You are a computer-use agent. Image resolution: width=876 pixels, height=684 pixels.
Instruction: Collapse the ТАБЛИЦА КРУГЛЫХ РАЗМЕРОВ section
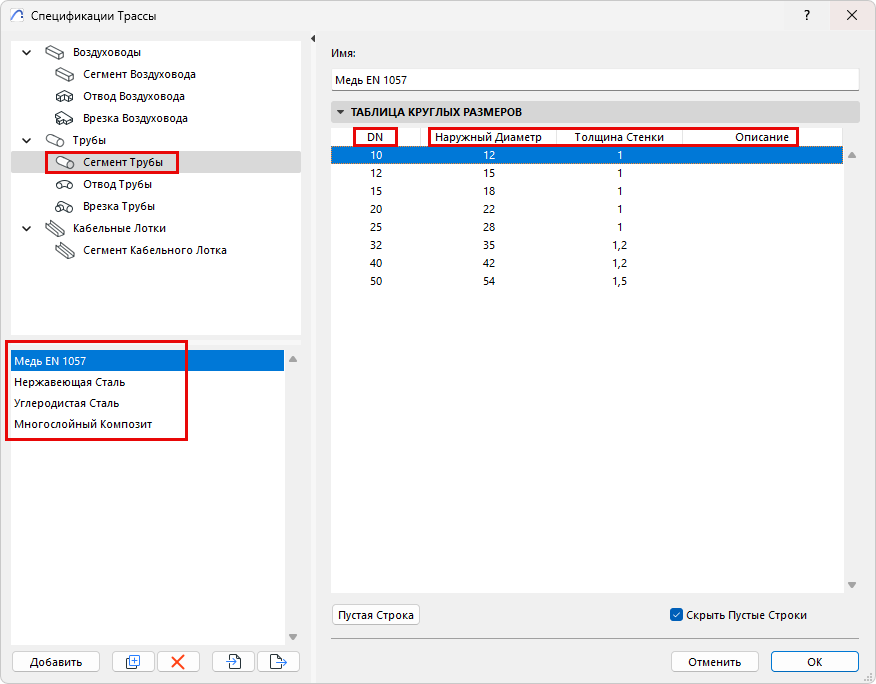340,112
